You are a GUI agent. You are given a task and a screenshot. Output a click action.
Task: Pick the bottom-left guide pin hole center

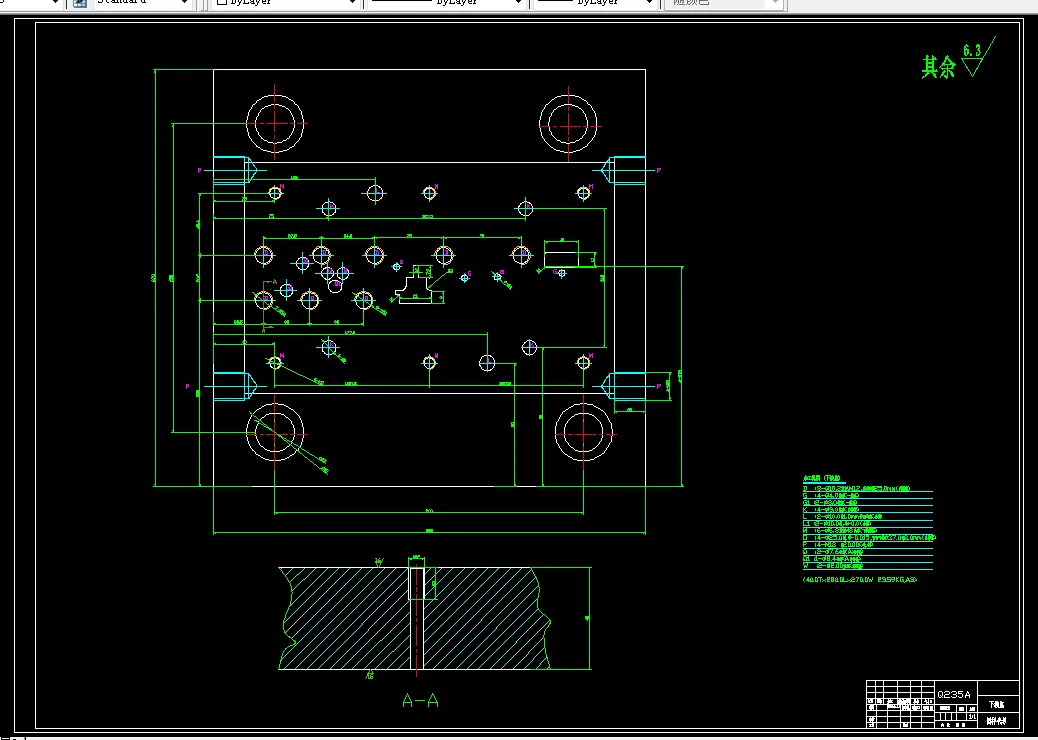275,434
